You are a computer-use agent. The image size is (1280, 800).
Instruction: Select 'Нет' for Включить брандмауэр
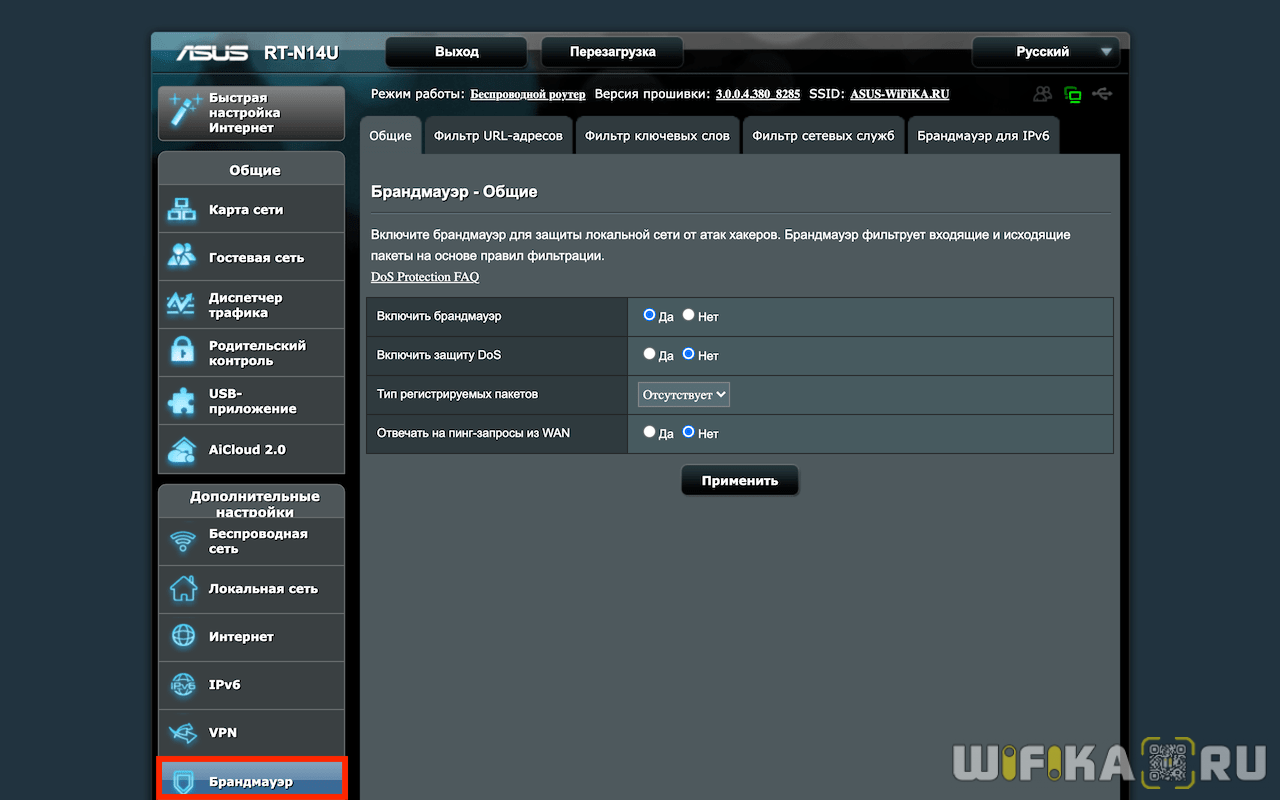pyautogui.click(x=688, y=315)
